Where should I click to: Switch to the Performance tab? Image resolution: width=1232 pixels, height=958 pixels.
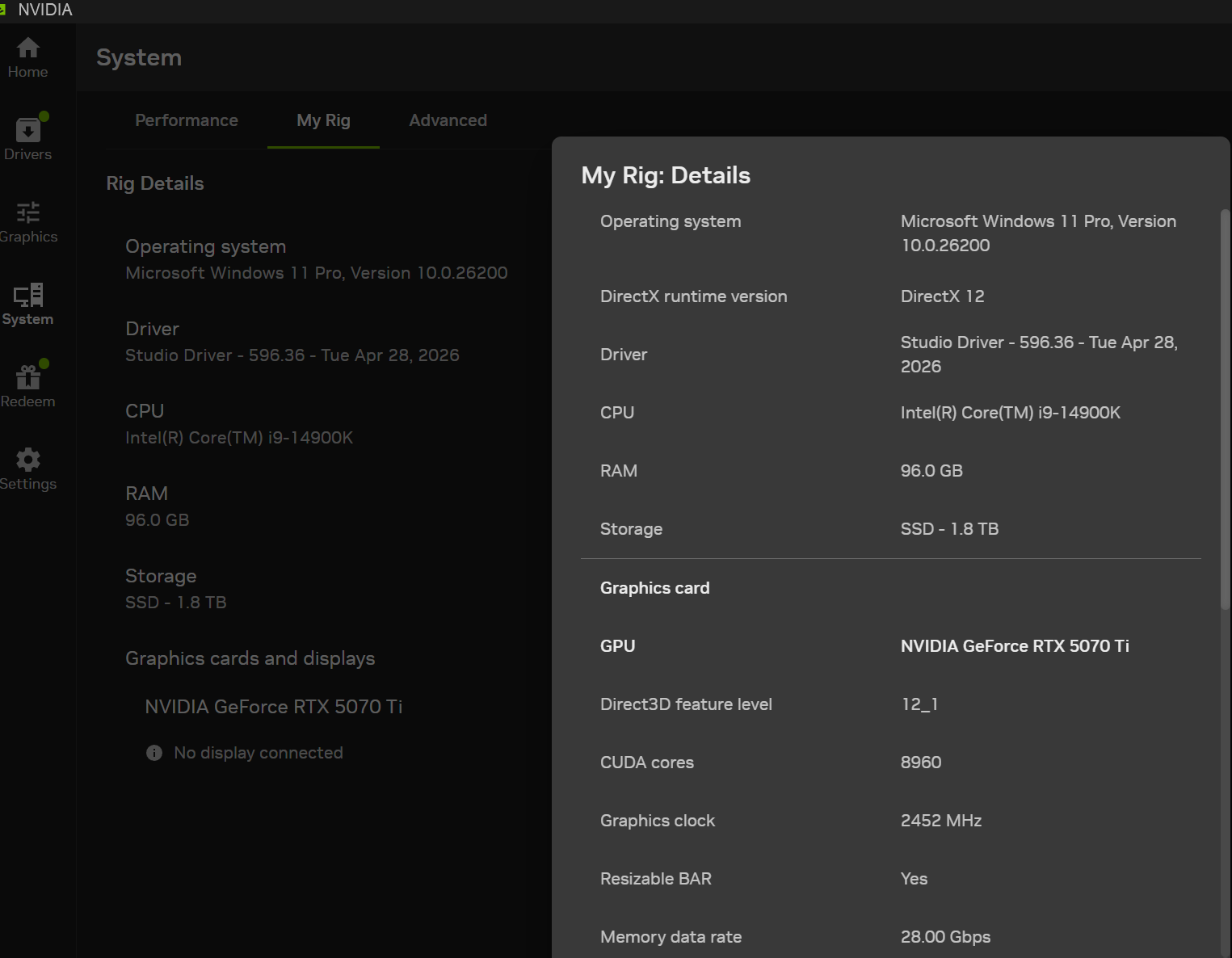pyautogui.click(x=187, y=120)
